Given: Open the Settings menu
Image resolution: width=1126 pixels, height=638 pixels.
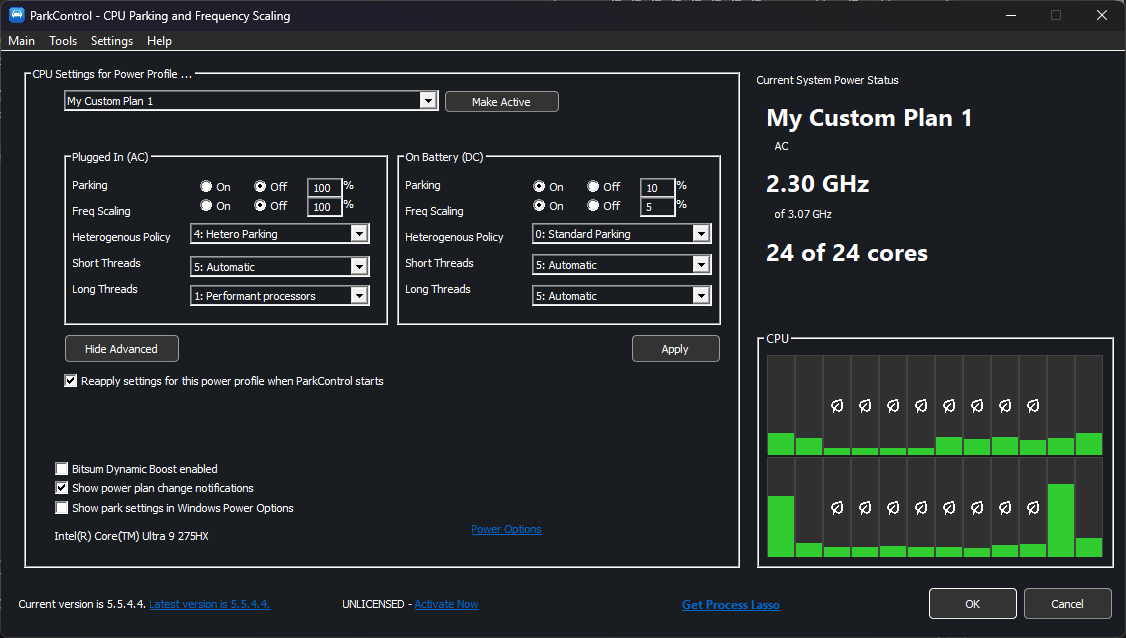Looking at the screenshot, I should [x=112, y=41].
